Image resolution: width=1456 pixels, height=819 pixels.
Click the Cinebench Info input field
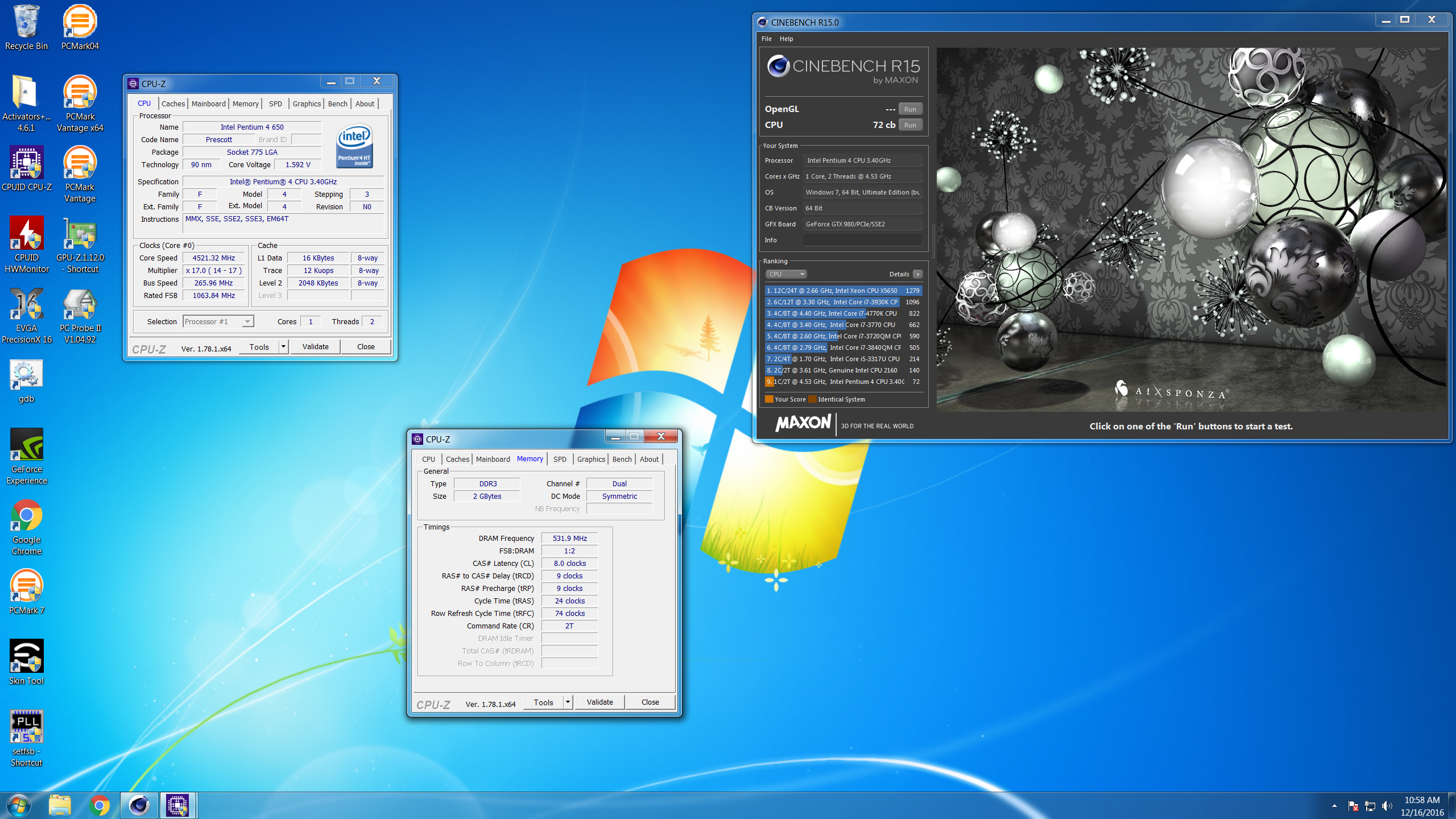point(862,240)
